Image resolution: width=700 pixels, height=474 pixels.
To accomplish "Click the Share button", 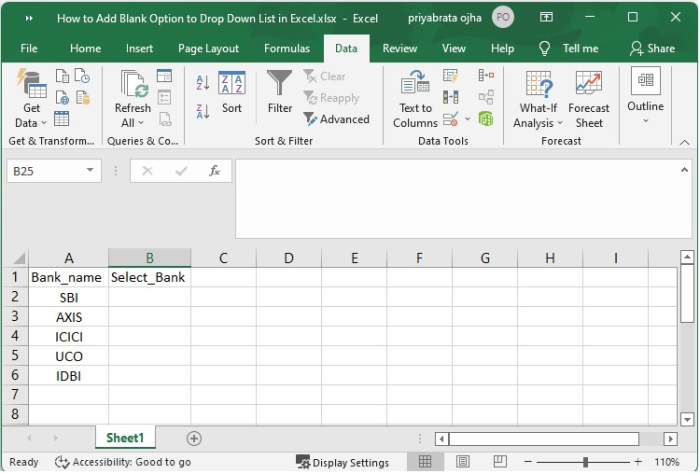I will coord(652,48).
